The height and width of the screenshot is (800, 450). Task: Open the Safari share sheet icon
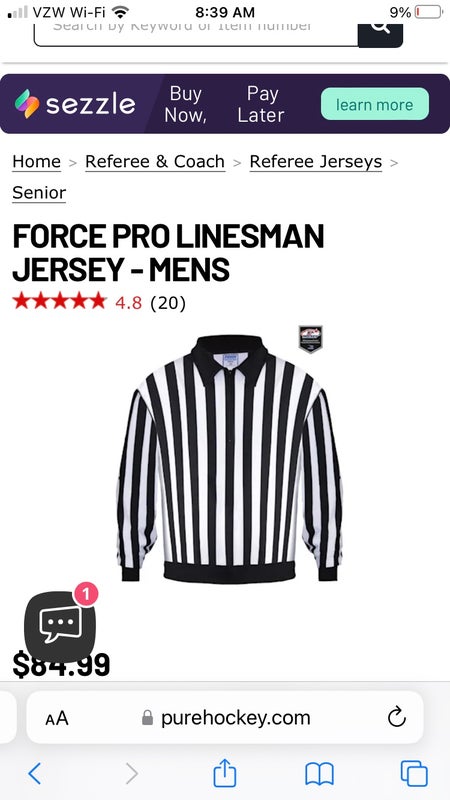(224, 773)
